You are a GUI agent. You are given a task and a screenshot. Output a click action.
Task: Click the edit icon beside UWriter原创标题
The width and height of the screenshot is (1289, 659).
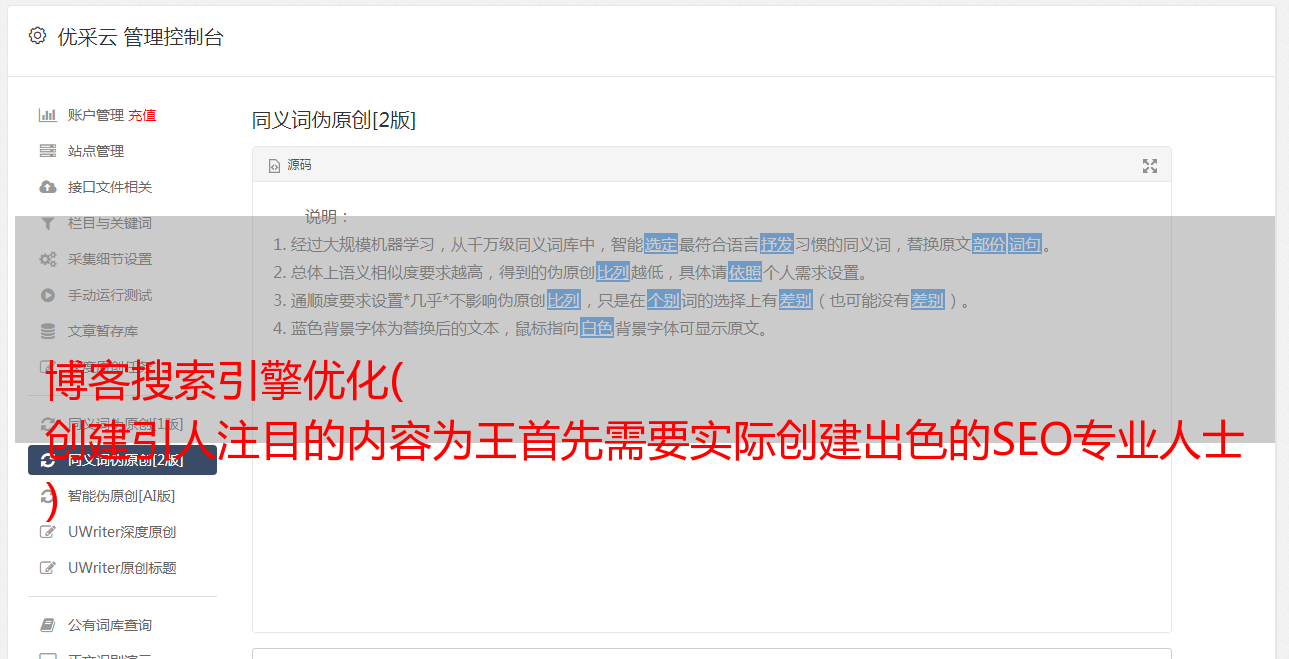click(x=48, y=568)
